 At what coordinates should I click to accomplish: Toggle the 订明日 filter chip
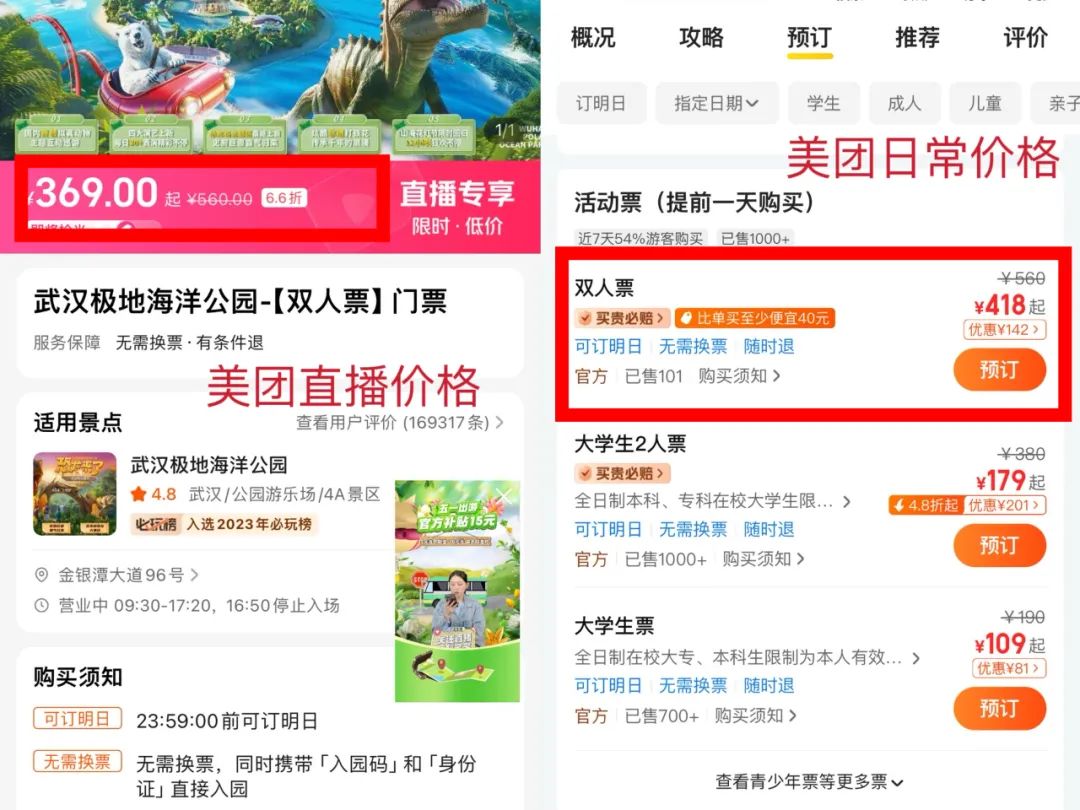coord(601,103)
